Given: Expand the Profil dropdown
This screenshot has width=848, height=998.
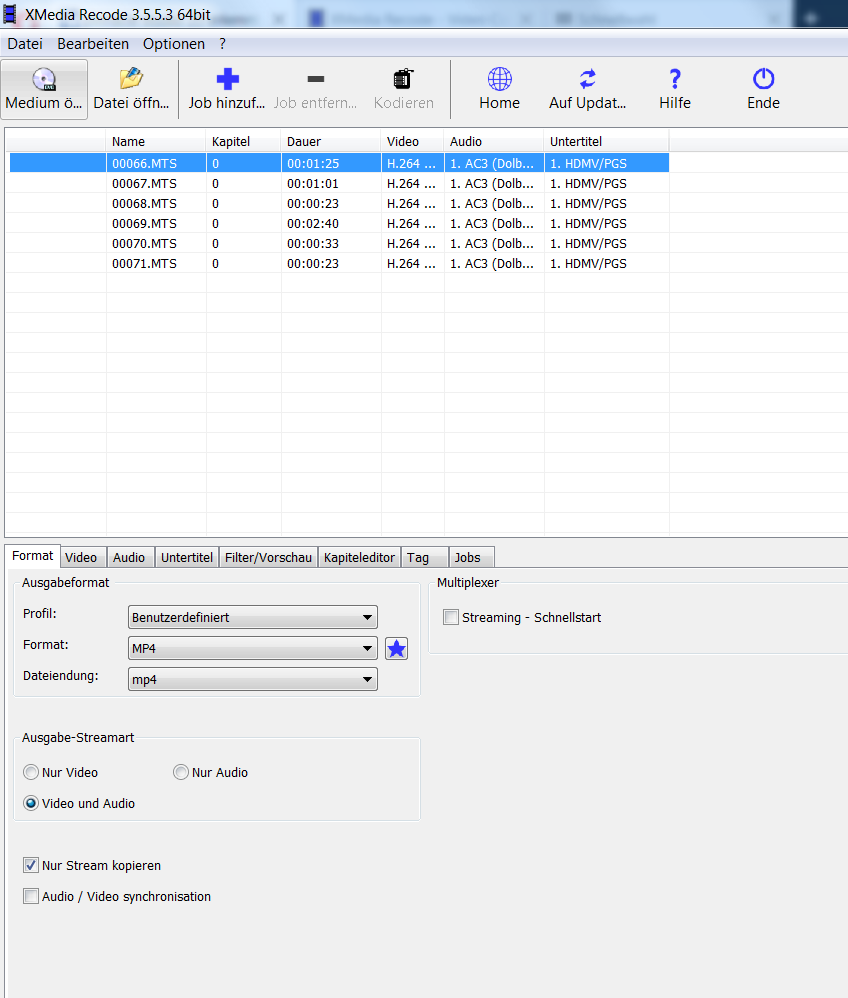Looking at the screenshot, I should 253,617.
